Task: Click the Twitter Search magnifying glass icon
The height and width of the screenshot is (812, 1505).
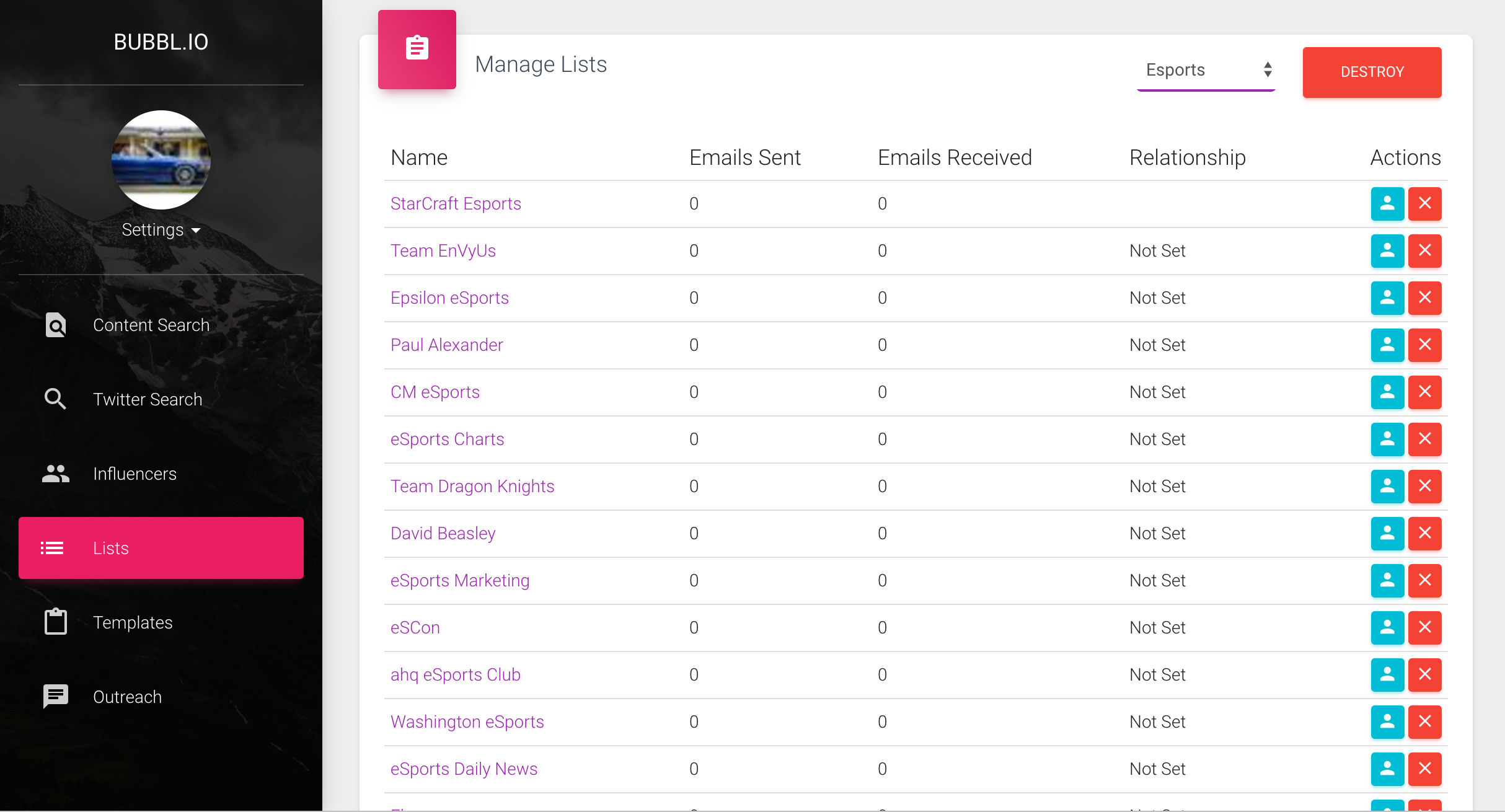Action: coord(55,399)
